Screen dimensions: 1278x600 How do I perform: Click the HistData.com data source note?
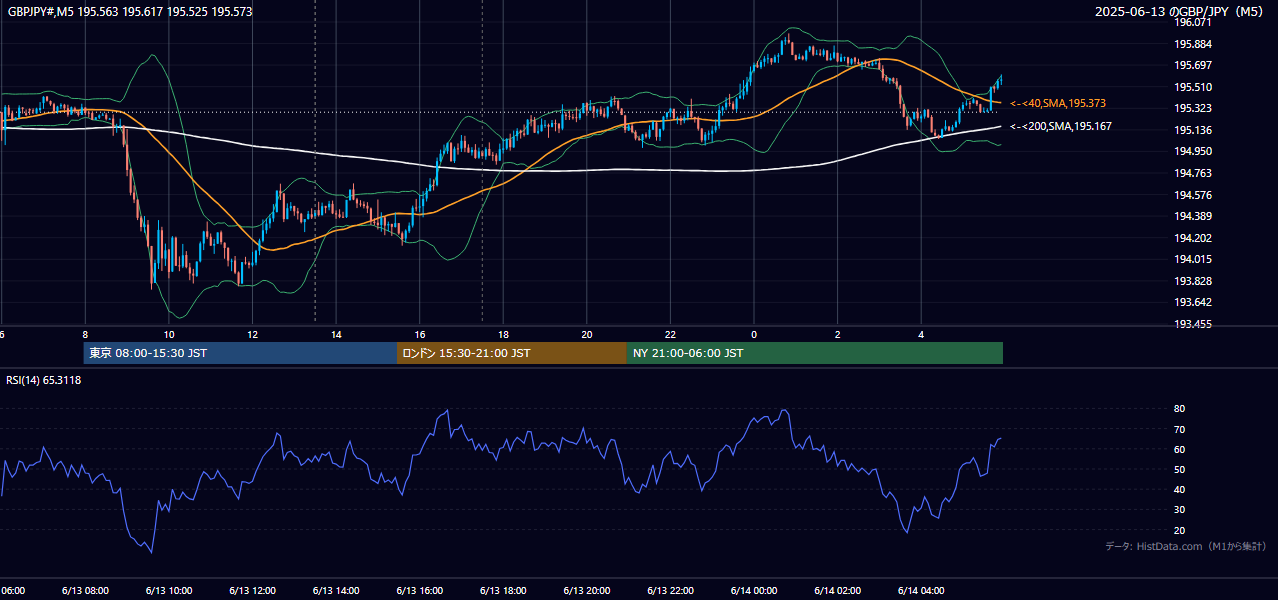click(x=1186, y=546)
